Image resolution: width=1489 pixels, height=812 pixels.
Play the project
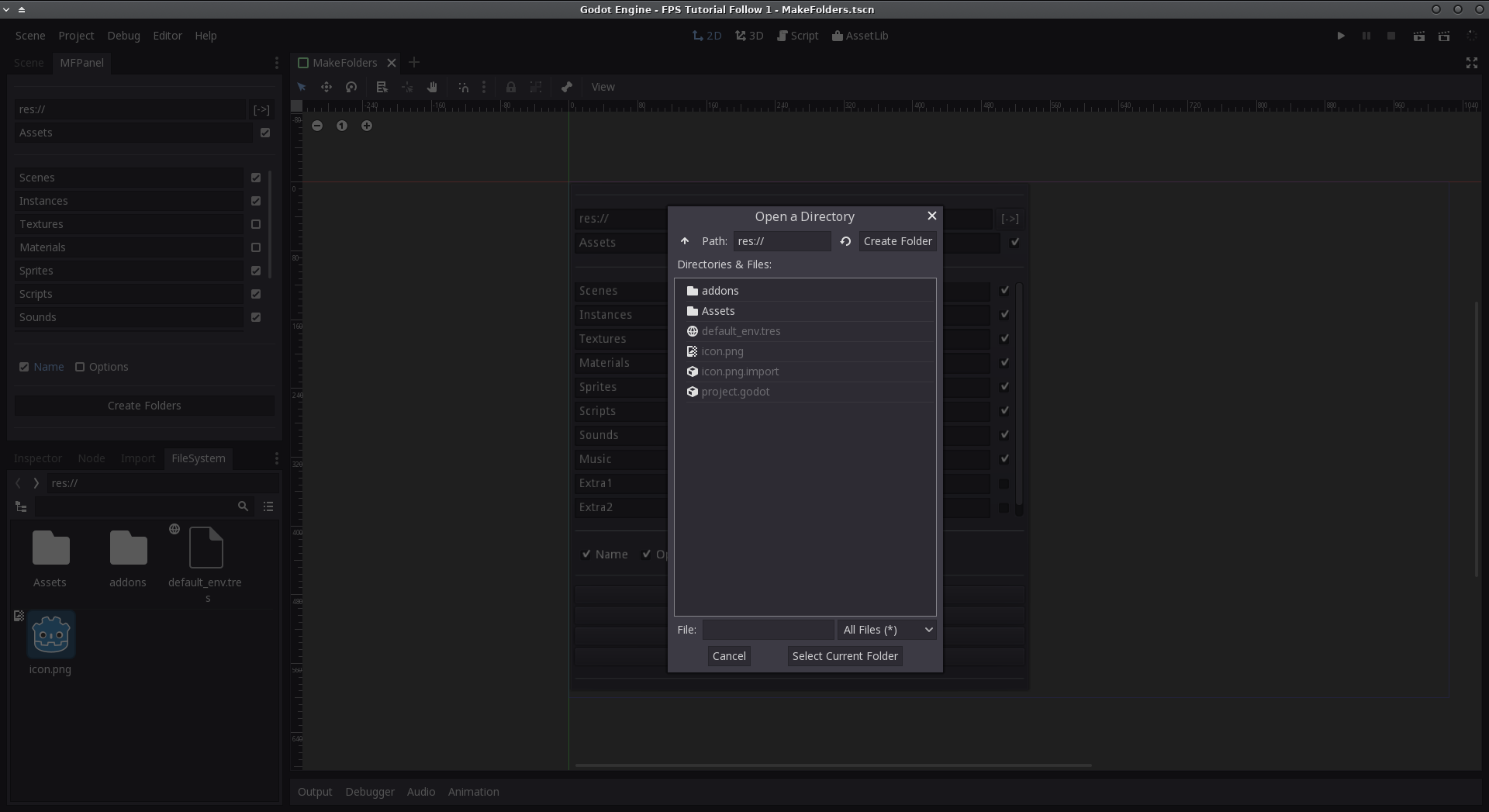[x=1341, y=36]
